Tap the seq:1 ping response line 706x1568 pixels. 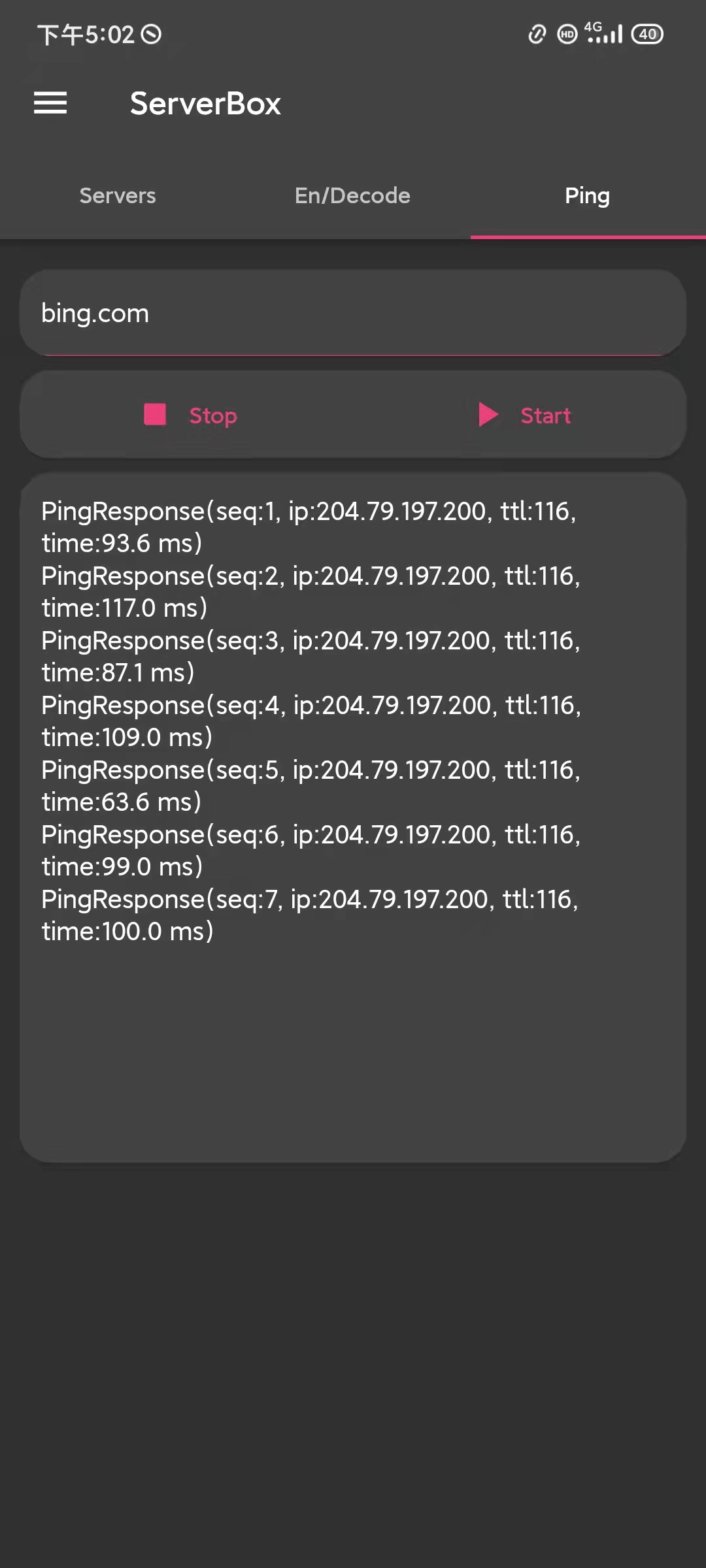(309, 527)
